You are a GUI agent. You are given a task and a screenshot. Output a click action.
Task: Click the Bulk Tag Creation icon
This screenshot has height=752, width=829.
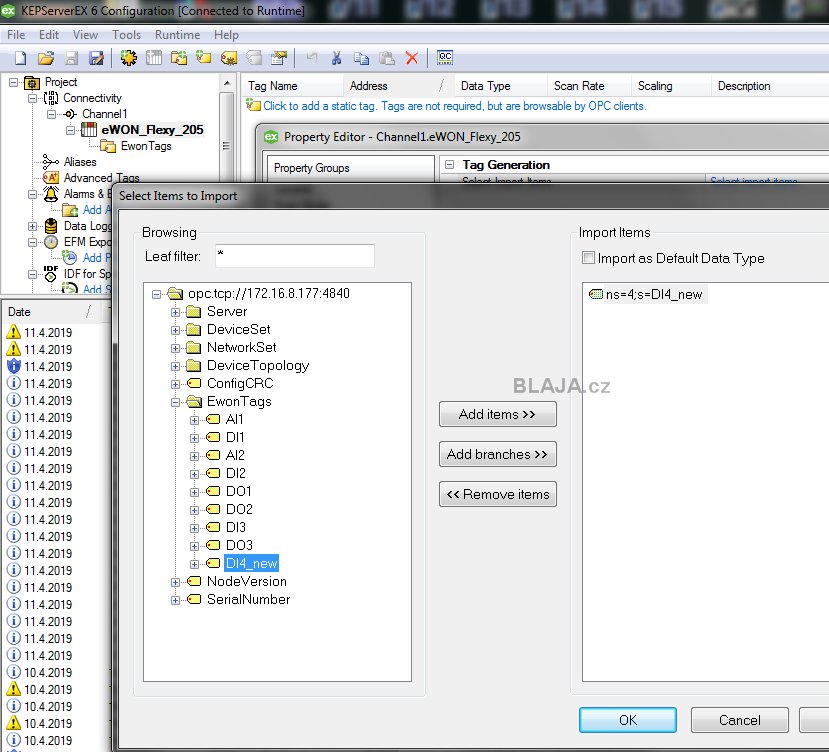[229, 58]
